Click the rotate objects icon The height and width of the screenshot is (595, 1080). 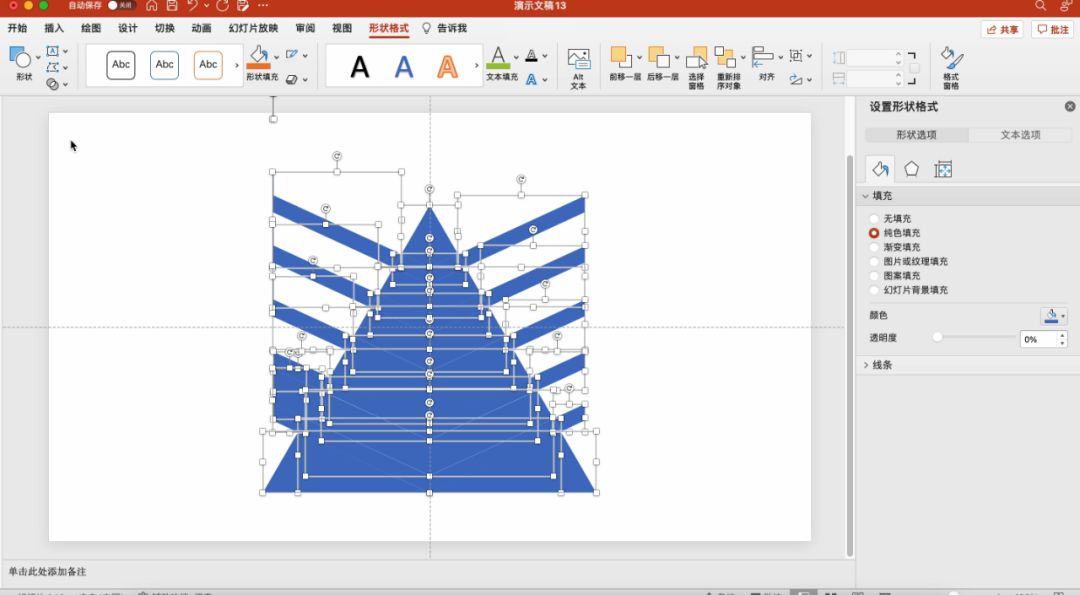[796, 79]
